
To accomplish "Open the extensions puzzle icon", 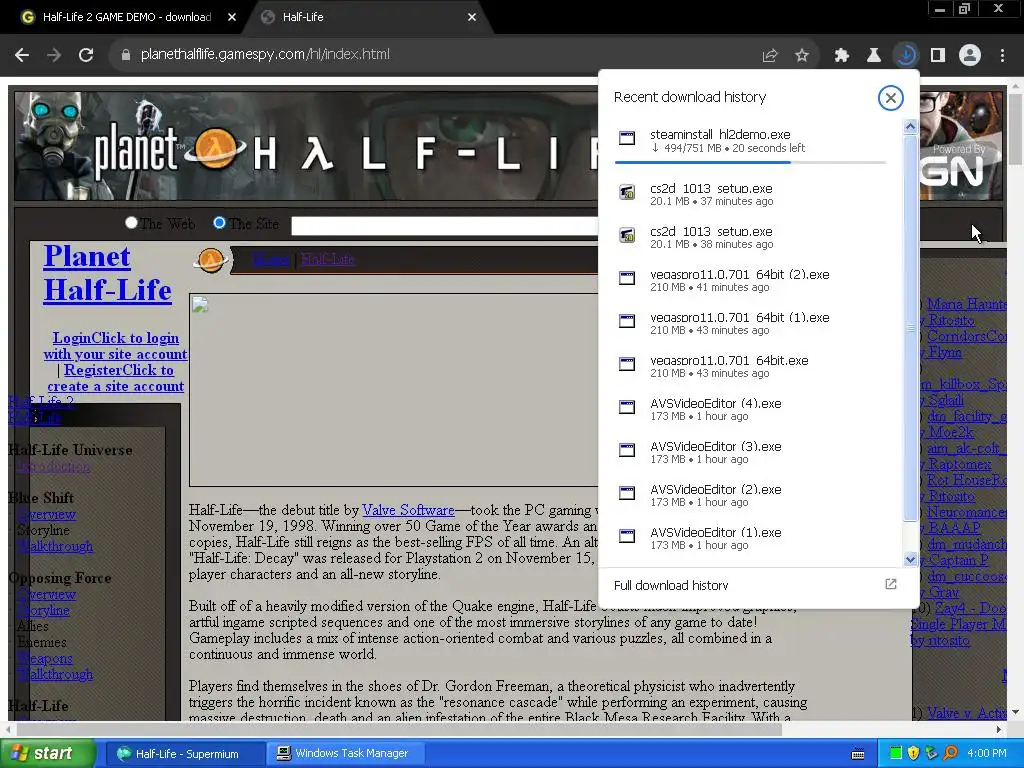I will [x=842, y=56].
